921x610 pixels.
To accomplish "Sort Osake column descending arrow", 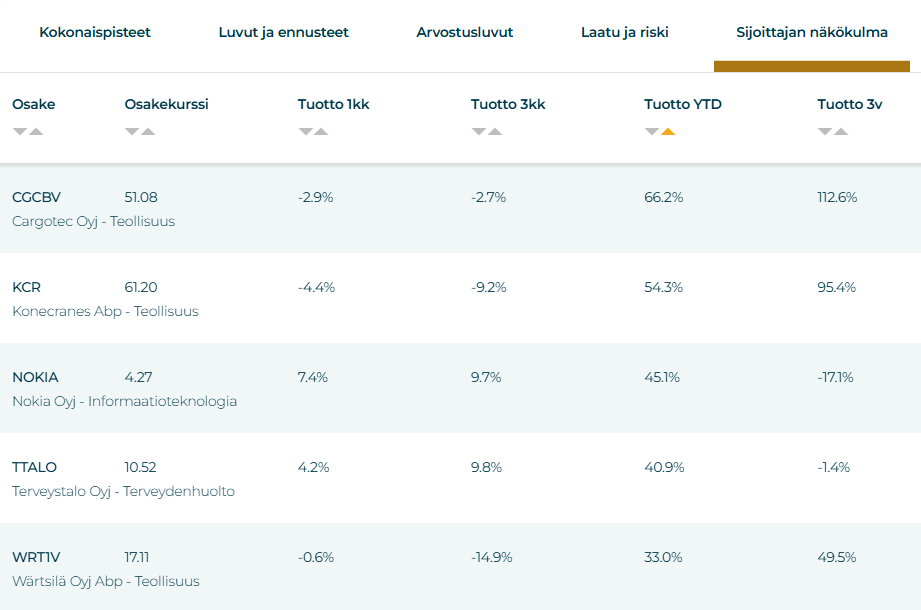I will tap(20, 132).
